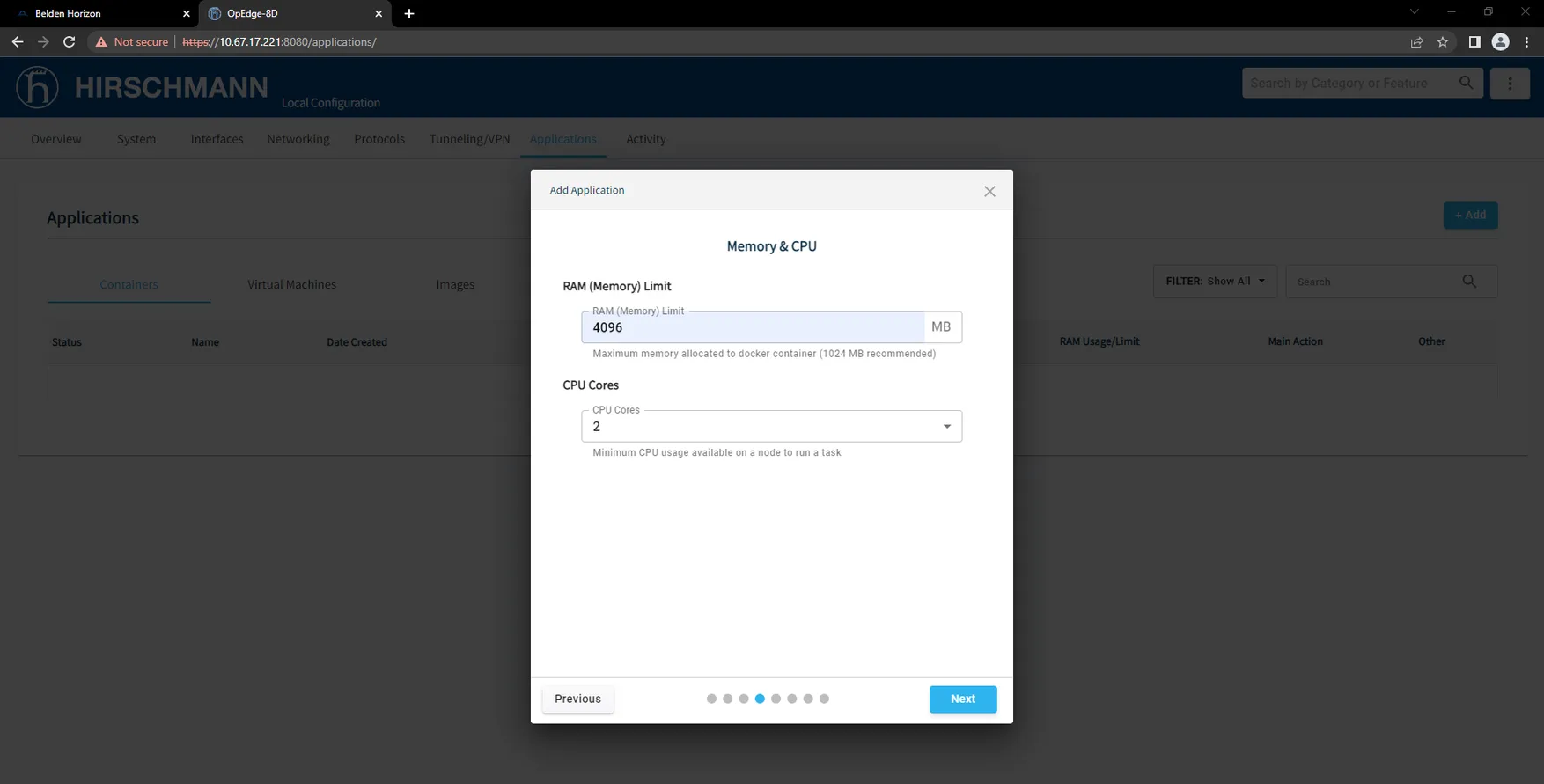Open the header three-dot options menu
Screen dimensions: 1544x784
[x=1510, y=84]
